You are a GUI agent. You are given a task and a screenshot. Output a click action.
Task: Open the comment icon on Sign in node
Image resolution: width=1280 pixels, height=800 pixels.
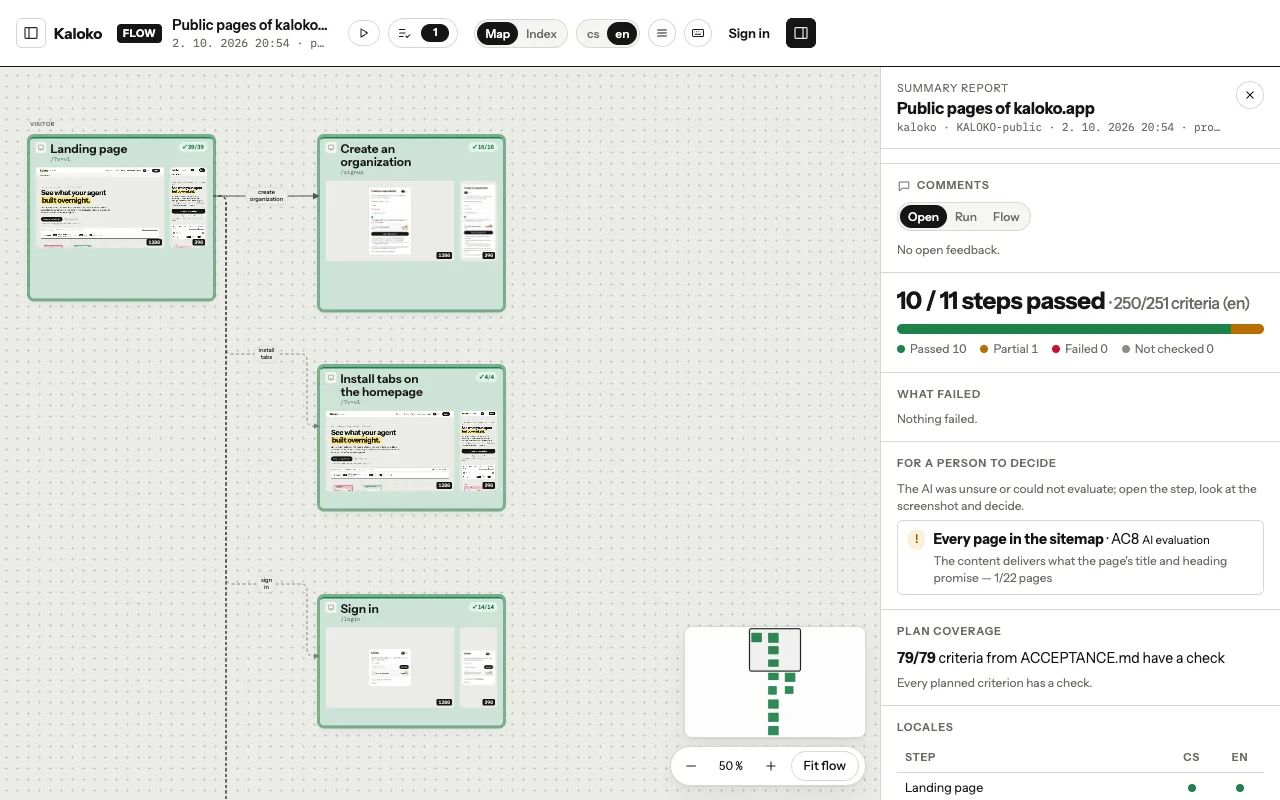pos(332,608)
